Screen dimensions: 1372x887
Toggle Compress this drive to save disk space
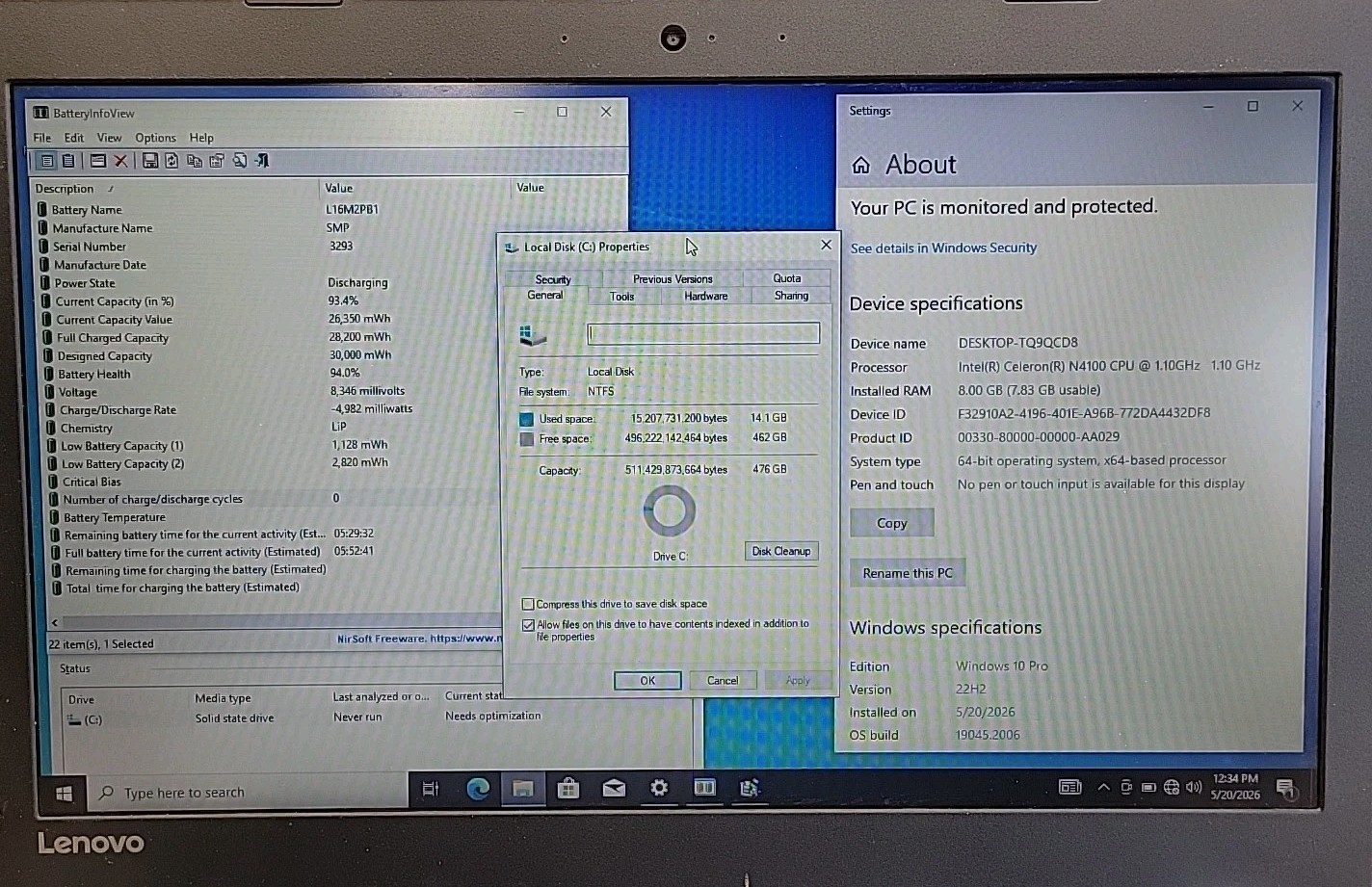[528, 604]
